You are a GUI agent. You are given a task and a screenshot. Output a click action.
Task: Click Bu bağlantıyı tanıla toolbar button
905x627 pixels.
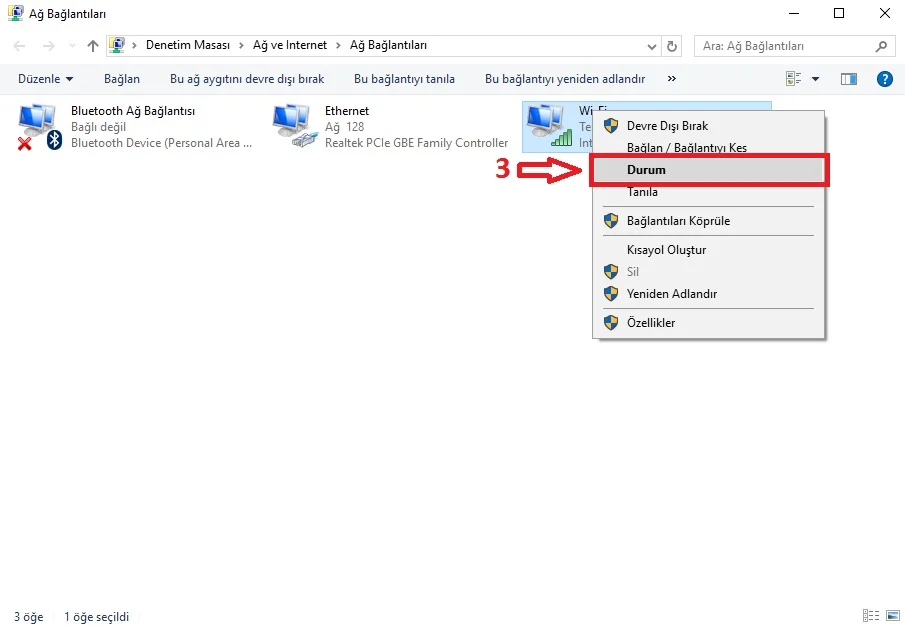404,79
